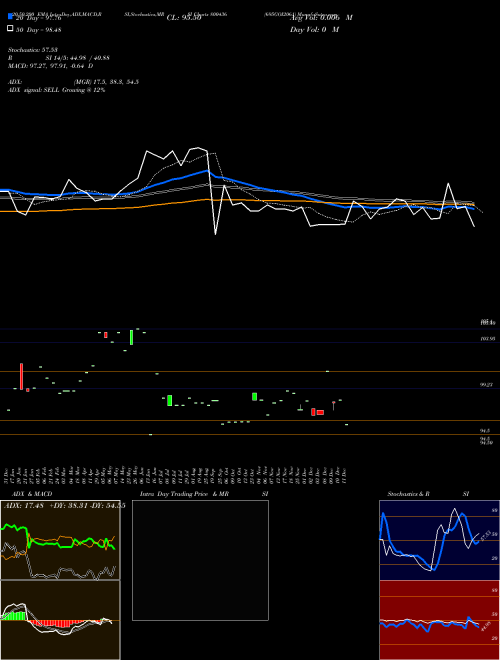500x660 pixels.
Task: Click the 'Stochastics: 57.53' readout
Action: 32,50
